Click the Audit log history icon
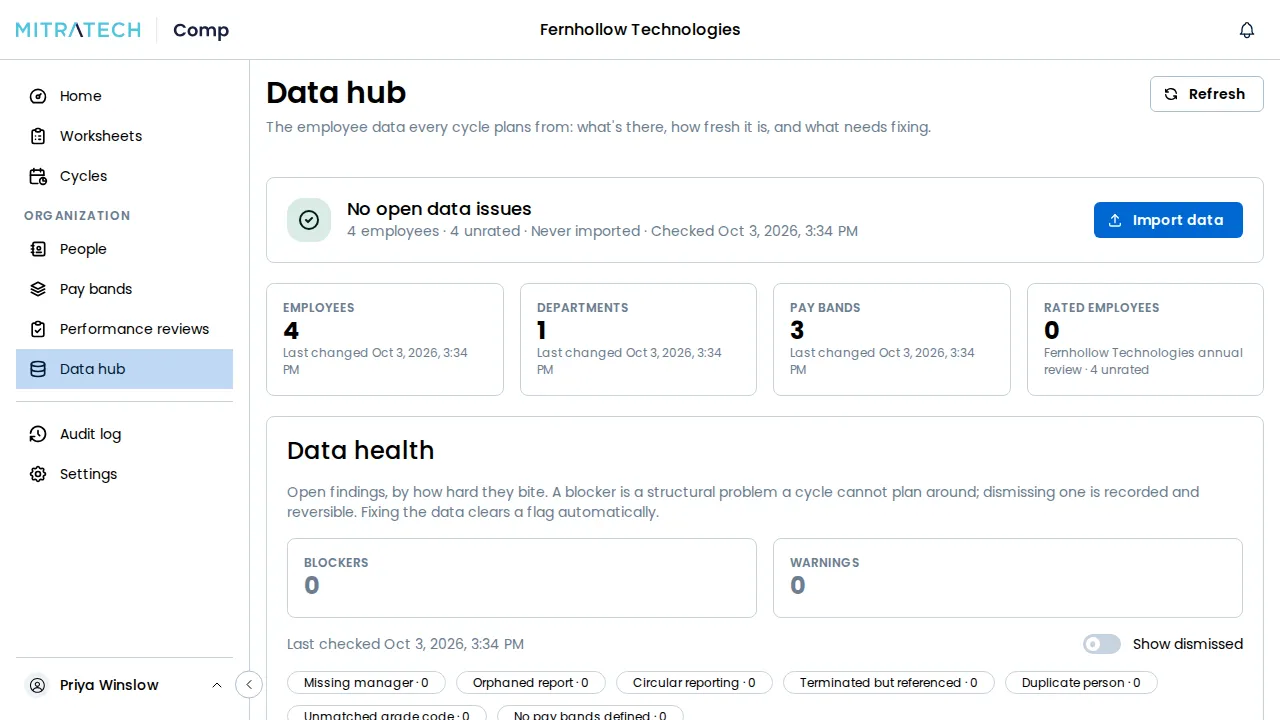1280x720 pixels. [38, 434]
